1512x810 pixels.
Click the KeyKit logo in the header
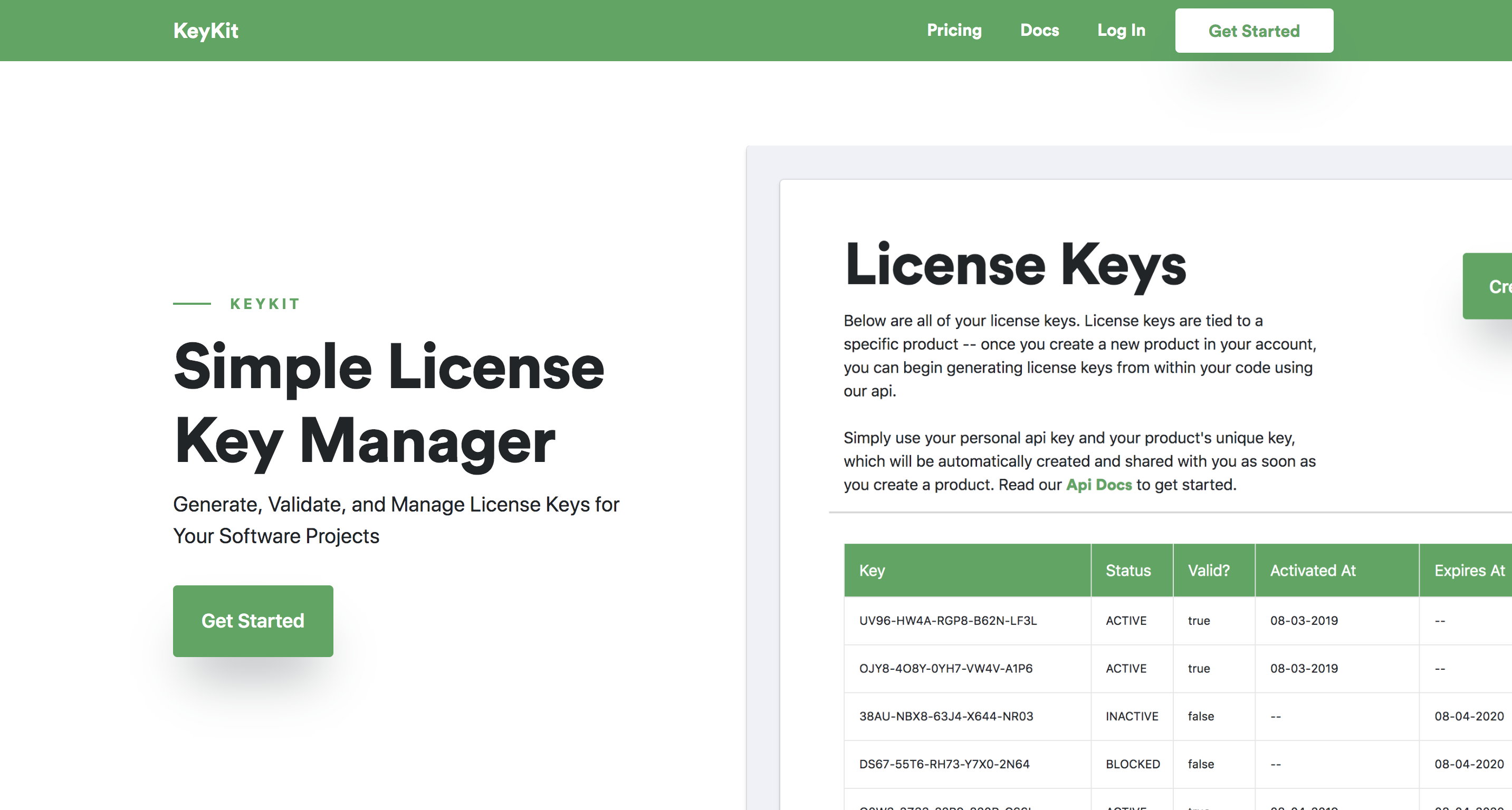pos(205,31)
